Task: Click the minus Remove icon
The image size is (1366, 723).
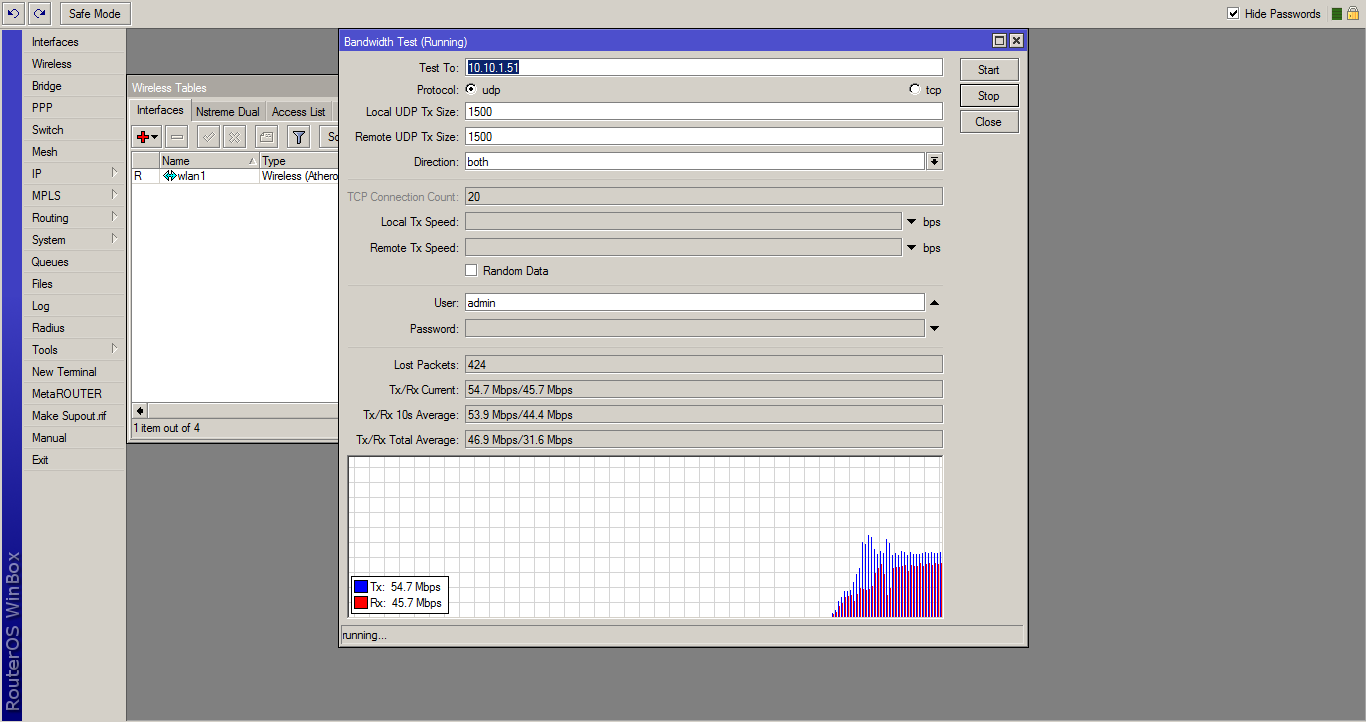Action: pyautogui.click(x=177, y=137)
